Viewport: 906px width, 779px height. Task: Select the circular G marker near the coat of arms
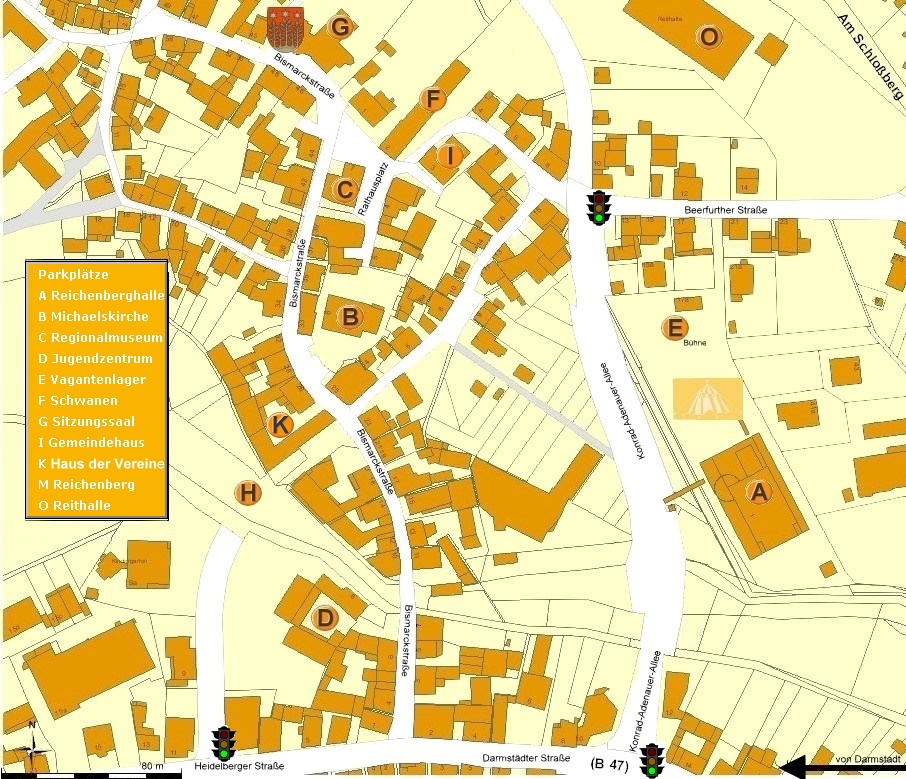(x=340, y=28)
